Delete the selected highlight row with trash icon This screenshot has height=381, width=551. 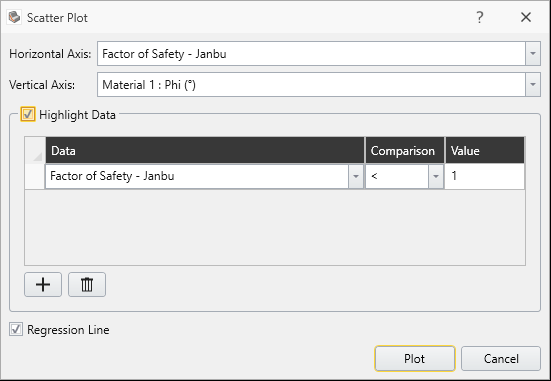pyautogui.click(x=87, y=284)
